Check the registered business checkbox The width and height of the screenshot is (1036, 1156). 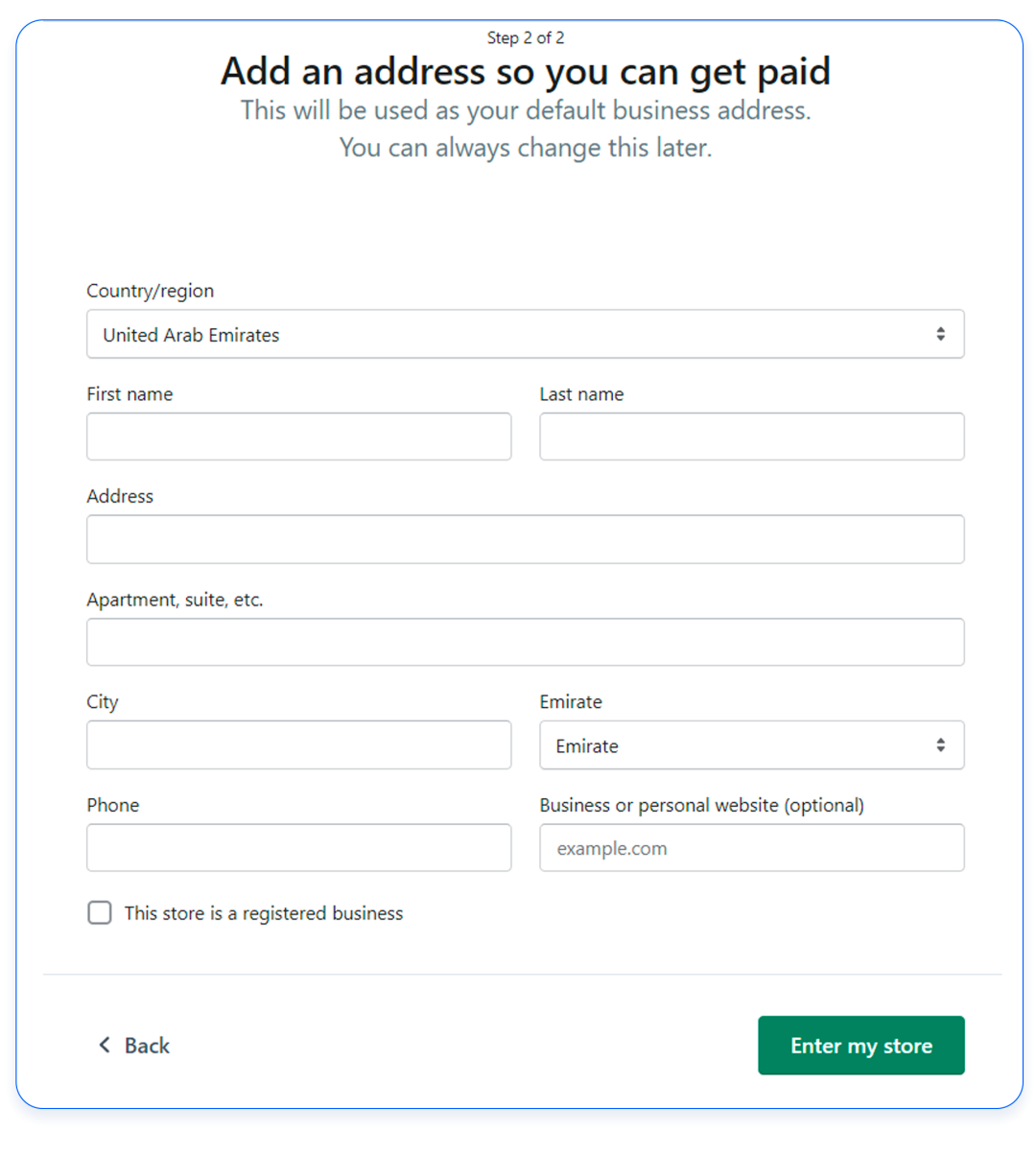[x=100, y=912]
